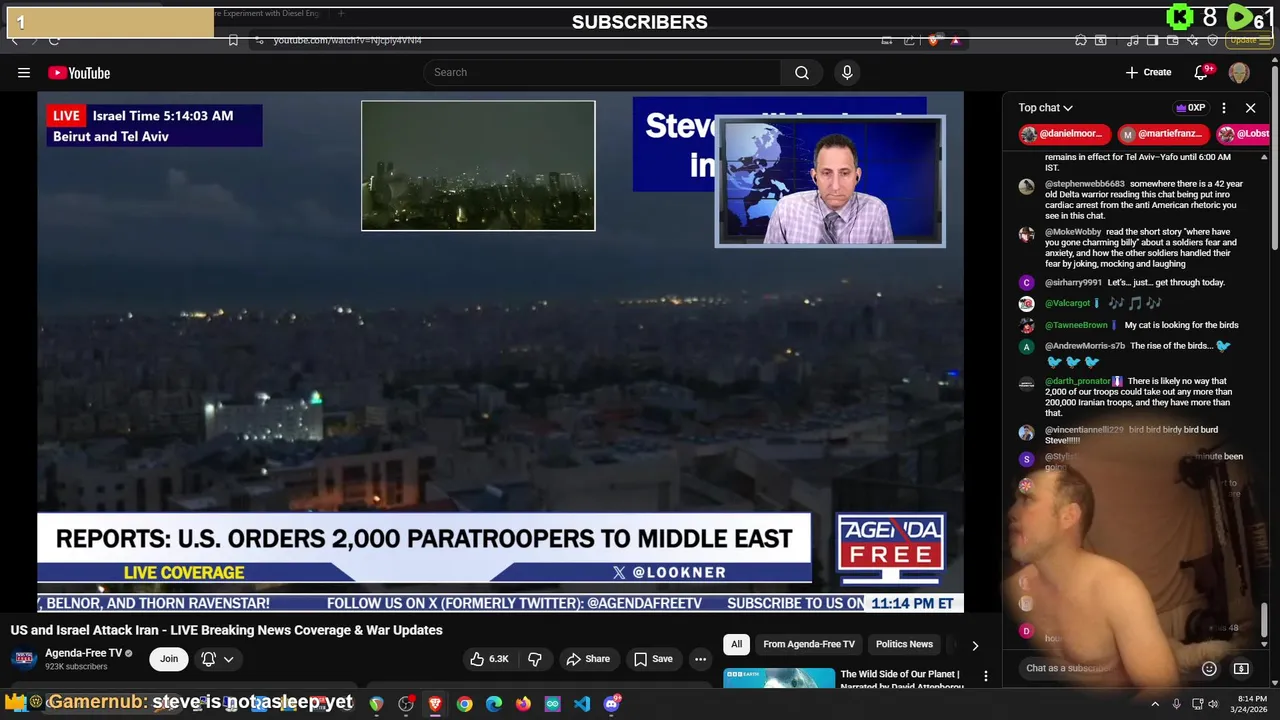Open Brave Shields lion icon

pyautogui.click(x=933, y=40)
